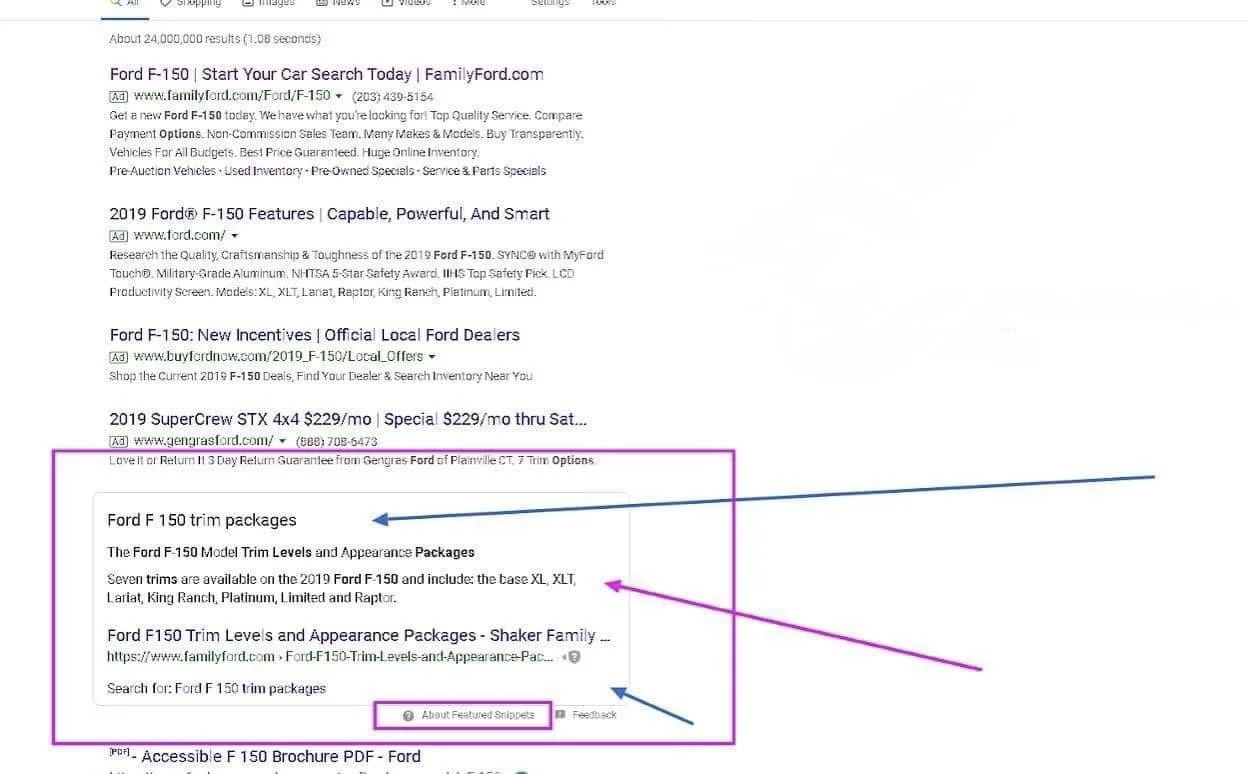
Task: Open the About Featured Snippets link
Action: pyautogui.click(x=477, y=715)
